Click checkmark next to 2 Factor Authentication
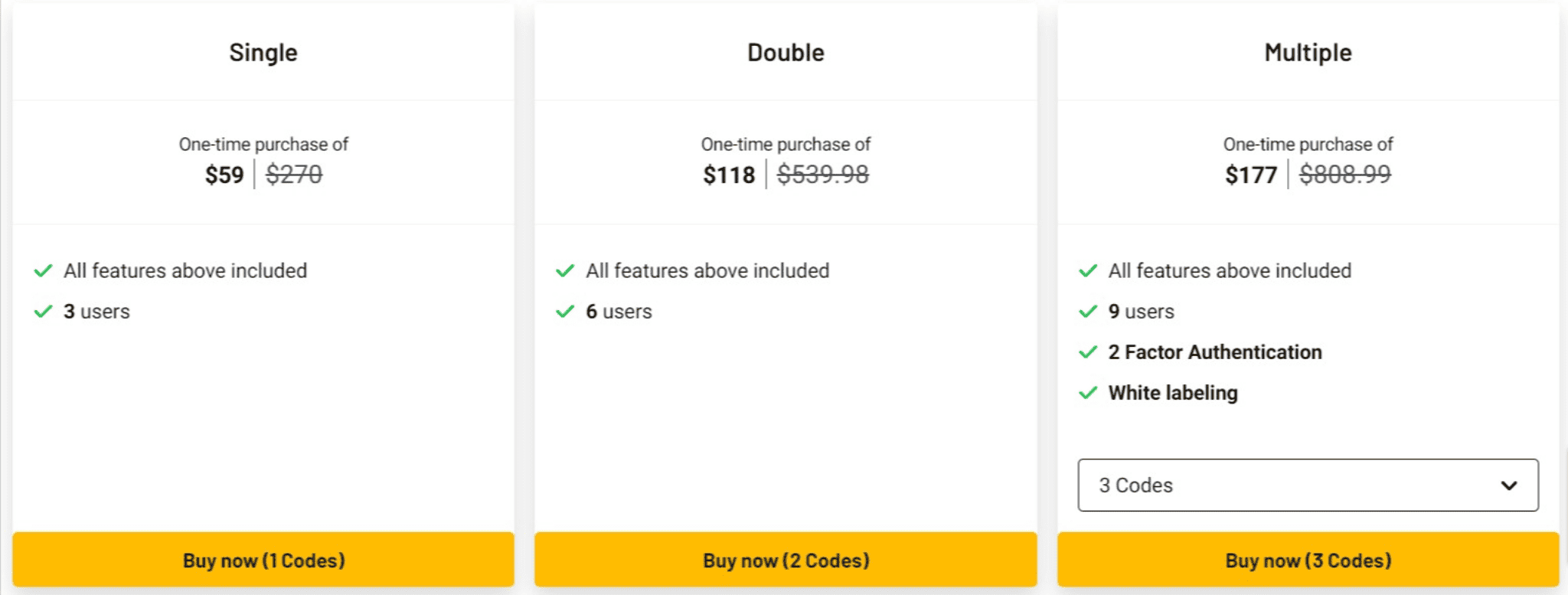 tap(1088, 352)
